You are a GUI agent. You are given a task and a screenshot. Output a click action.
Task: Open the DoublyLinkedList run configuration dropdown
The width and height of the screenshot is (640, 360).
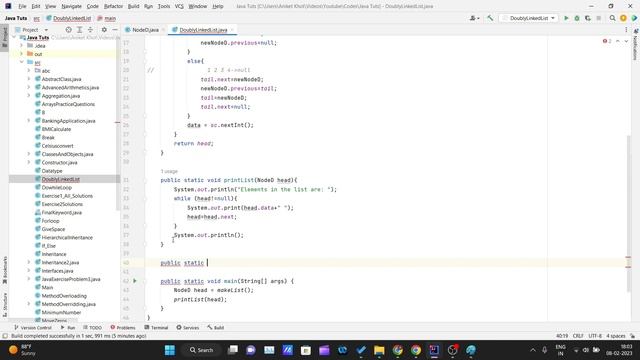[x=529, y=18]
